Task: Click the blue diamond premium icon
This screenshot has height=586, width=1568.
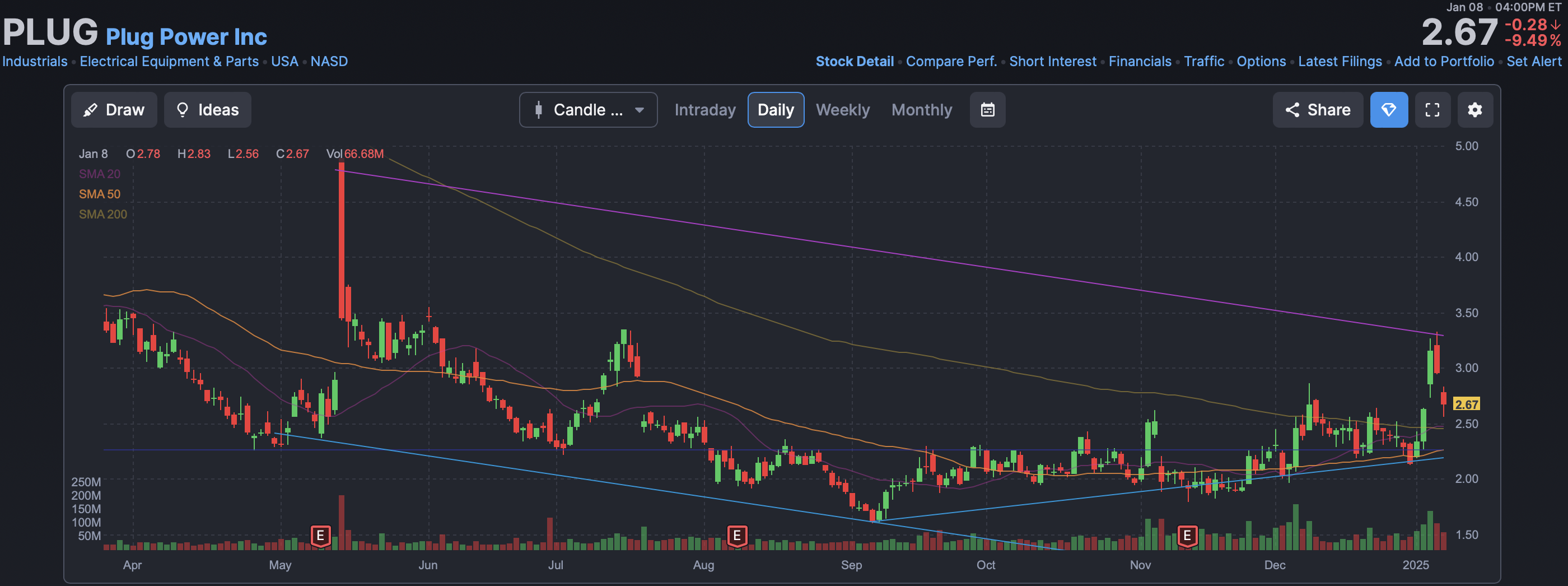Action: pyautogui.click(x=1389, y=110)
